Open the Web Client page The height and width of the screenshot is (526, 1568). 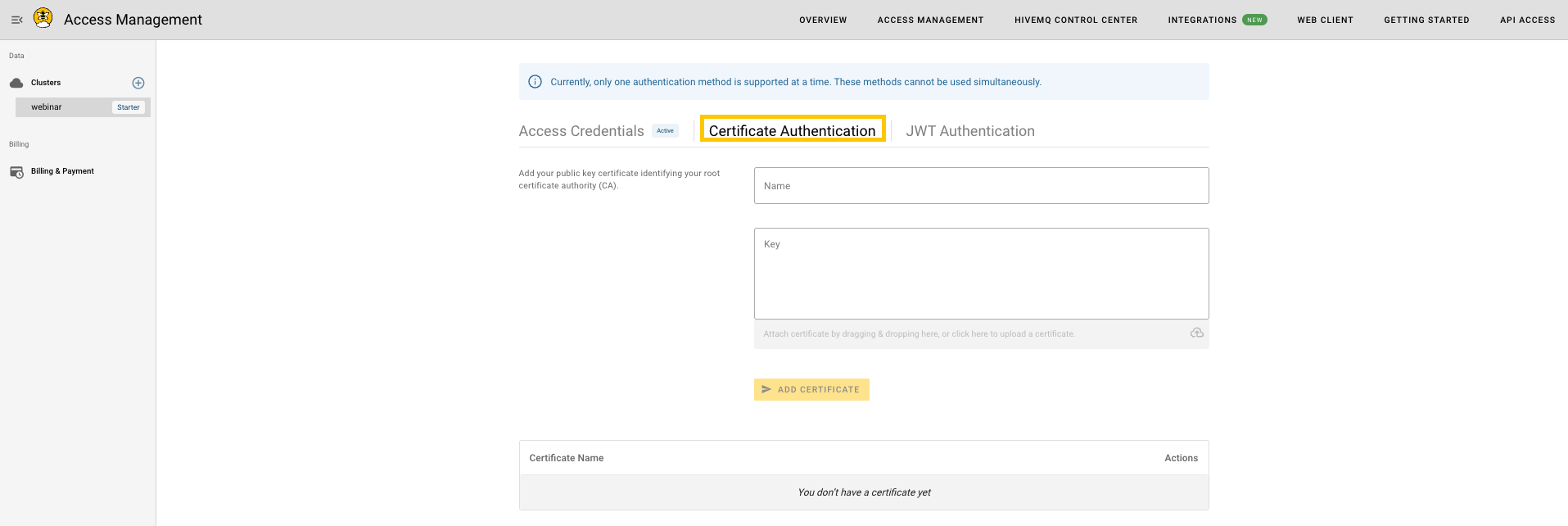click(1325, 20)
